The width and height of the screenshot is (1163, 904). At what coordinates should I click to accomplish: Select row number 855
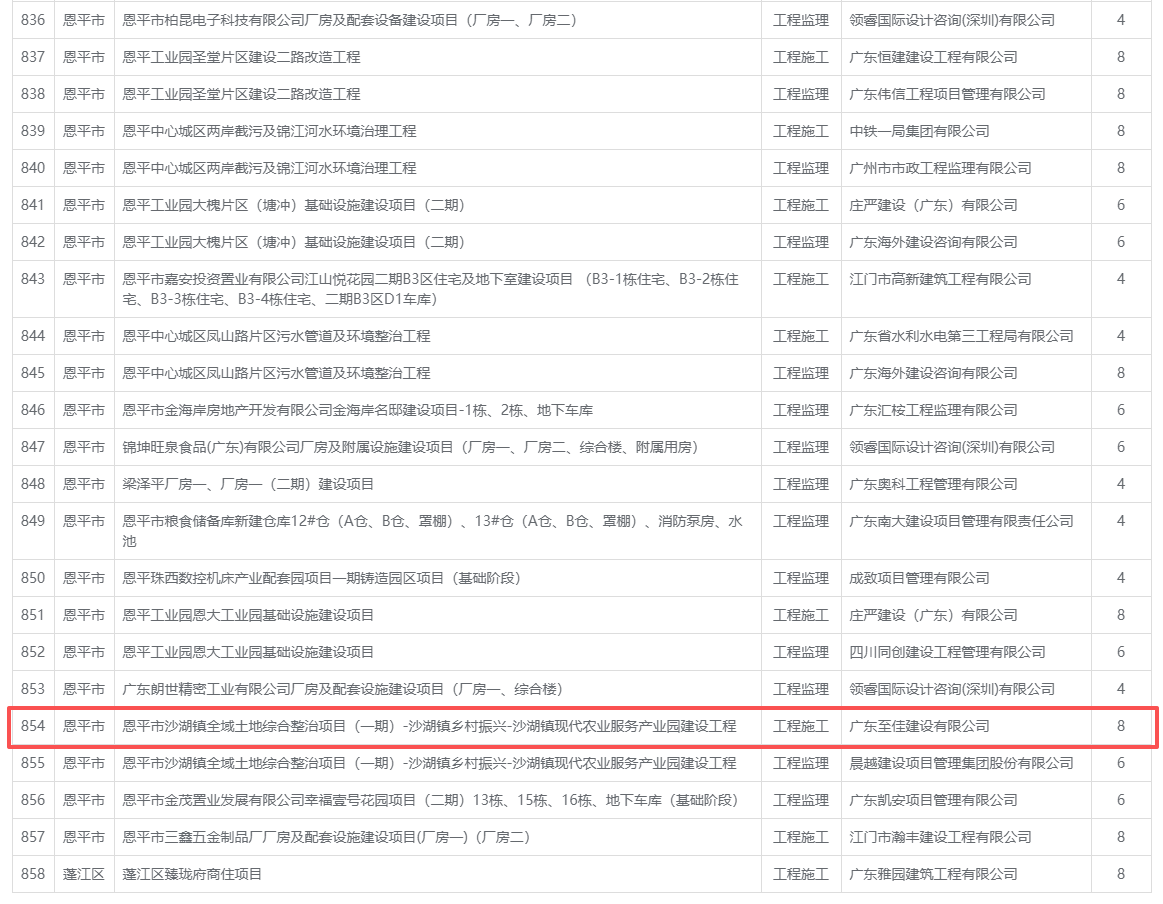coord(33,765)
